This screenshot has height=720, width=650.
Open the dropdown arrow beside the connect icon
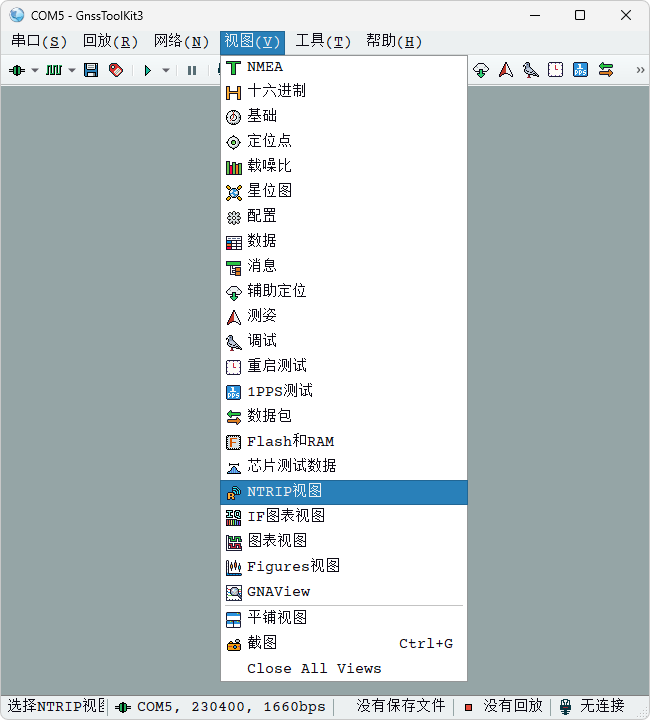(x=35, y=70)
